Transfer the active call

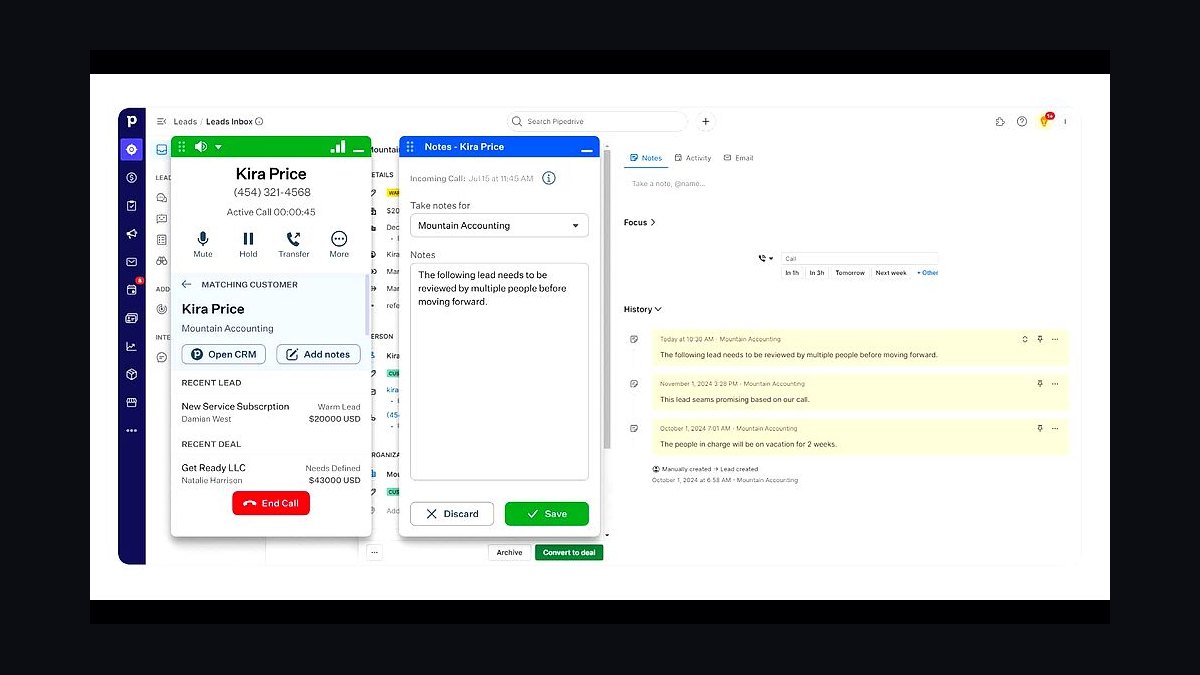pyautogui.click(x=294, y=244)
